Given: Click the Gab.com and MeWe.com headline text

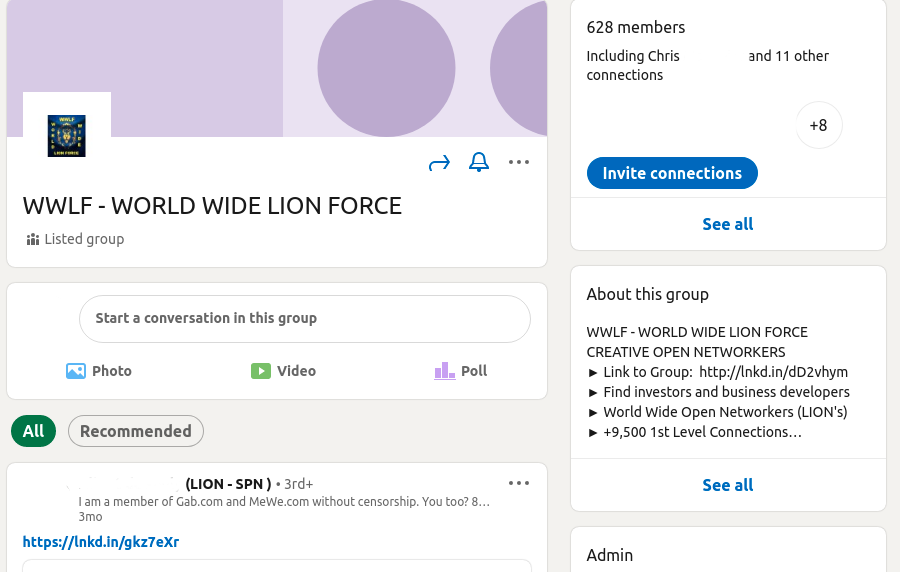Looking at the screenshot, I should click(284, 502).
